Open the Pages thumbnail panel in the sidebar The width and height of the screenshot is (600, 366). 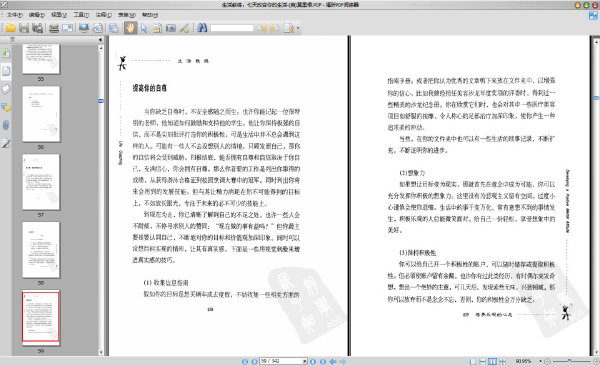click(5, 71)
